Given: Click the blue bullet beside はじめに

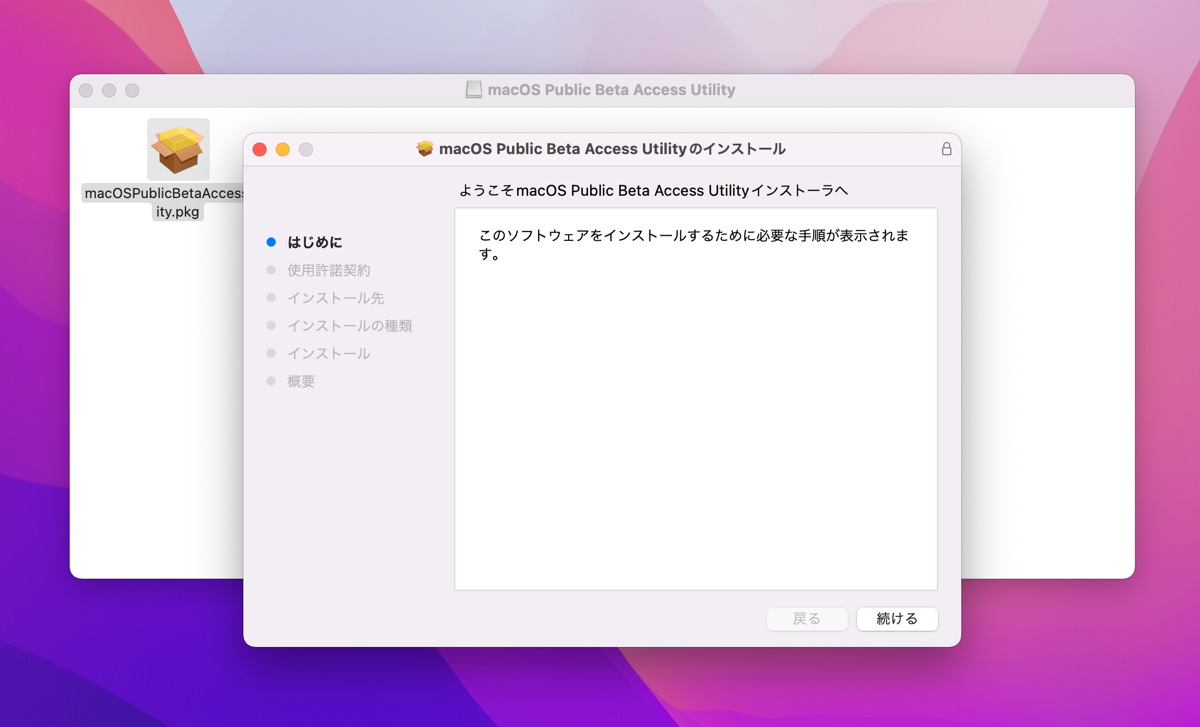Looking at the screenshot, I should tap(271, 242).
